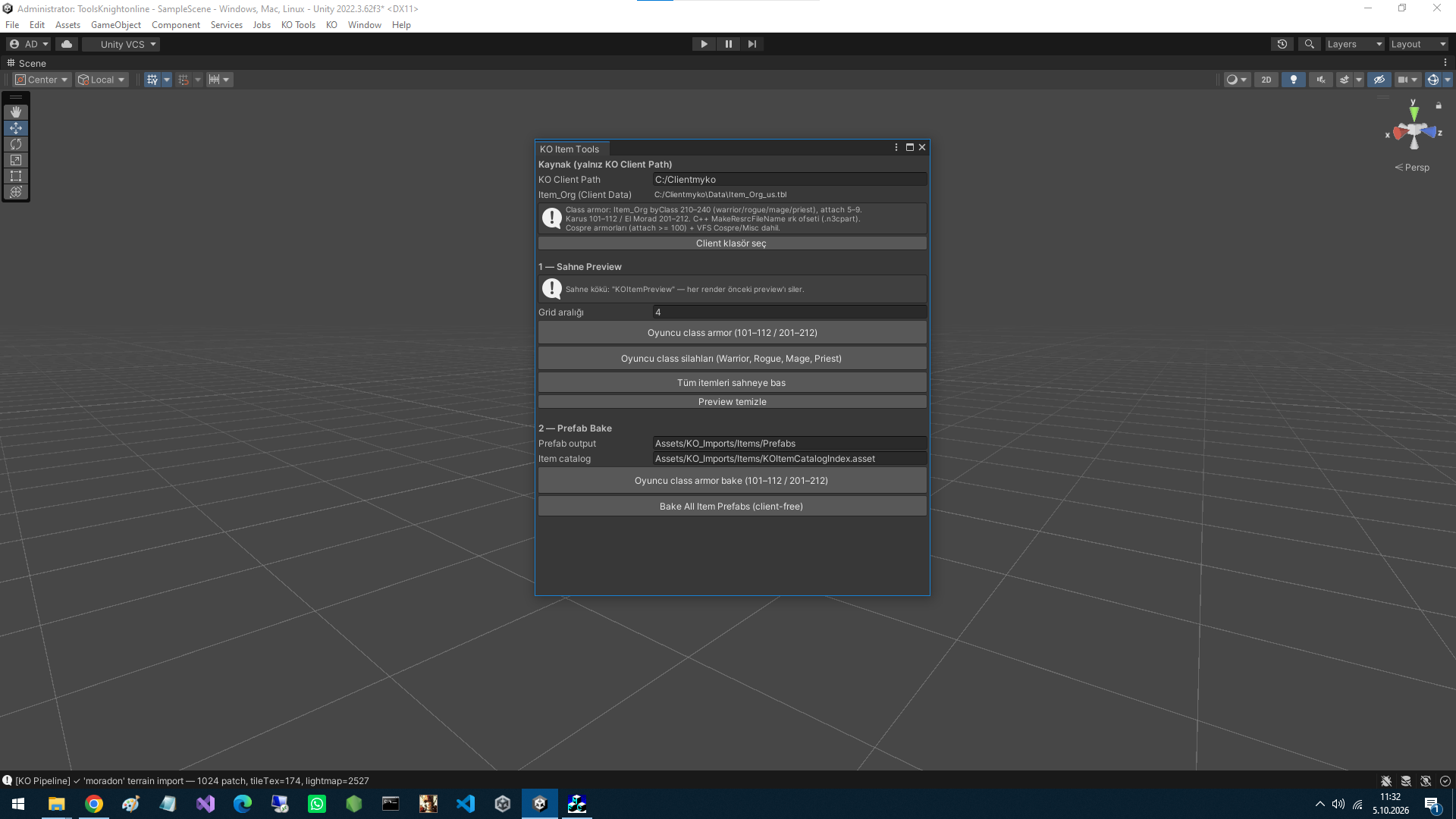The image size is (1456, 819).
Task: Select the Rotate tool
Action: click(16, 144)
